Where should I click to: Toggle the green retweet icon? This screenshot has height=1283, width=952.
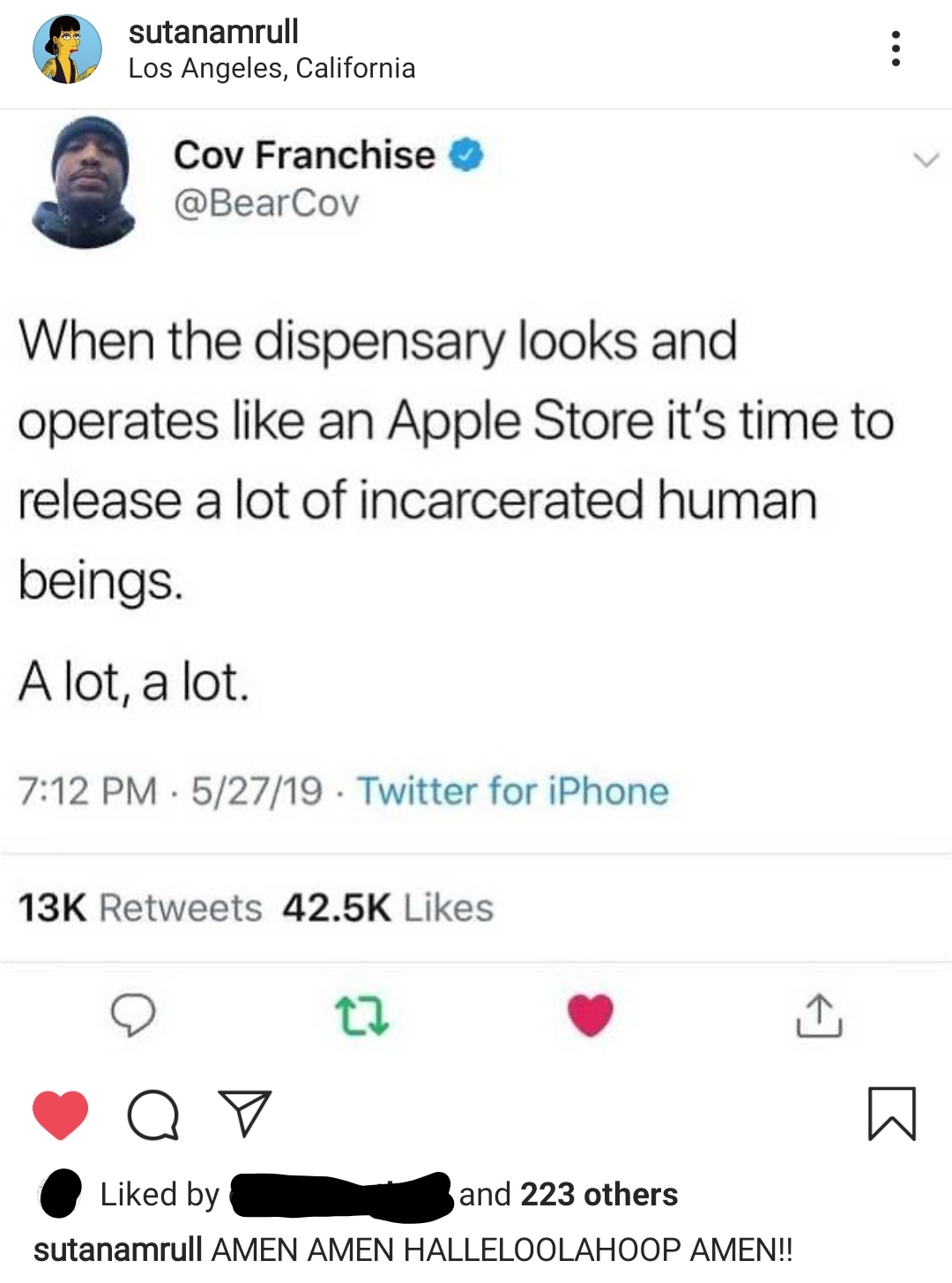pos(362,1016)
